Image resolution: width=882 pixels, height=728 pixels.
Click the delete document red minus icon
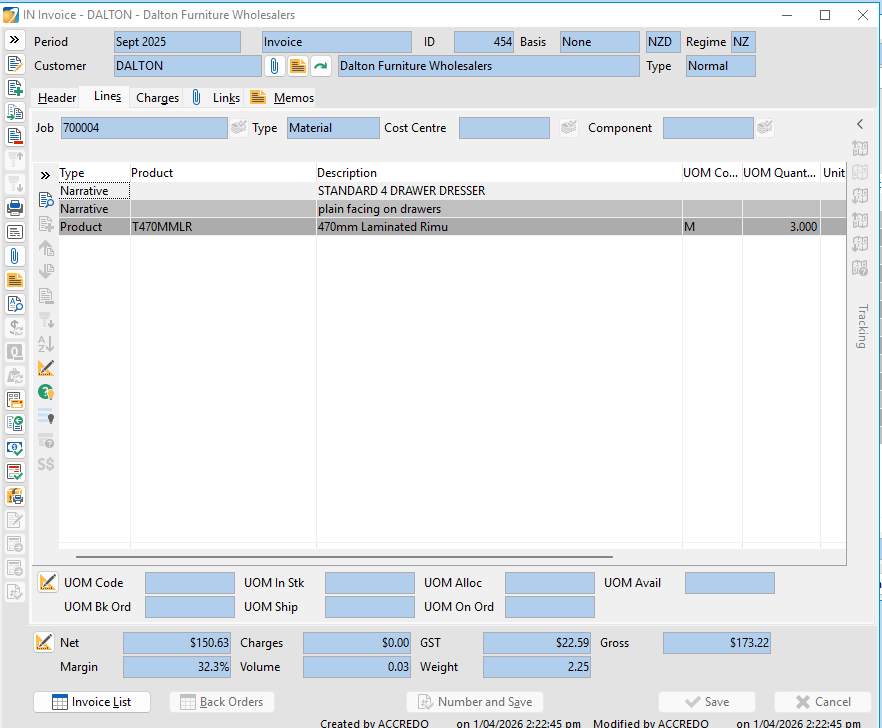[15, 136]
